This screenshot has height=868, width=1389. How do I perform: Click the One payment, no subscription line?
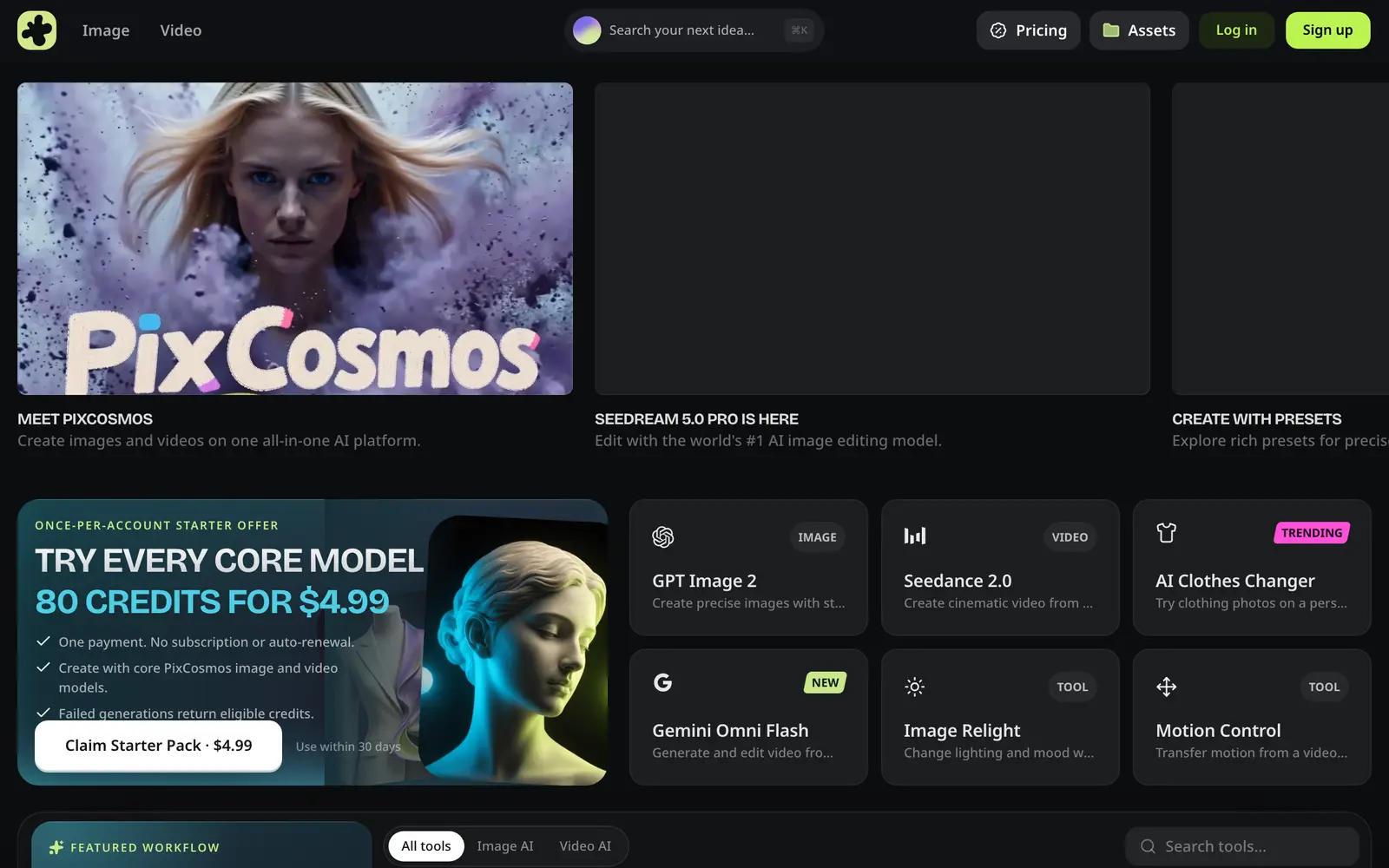point(207,642)
